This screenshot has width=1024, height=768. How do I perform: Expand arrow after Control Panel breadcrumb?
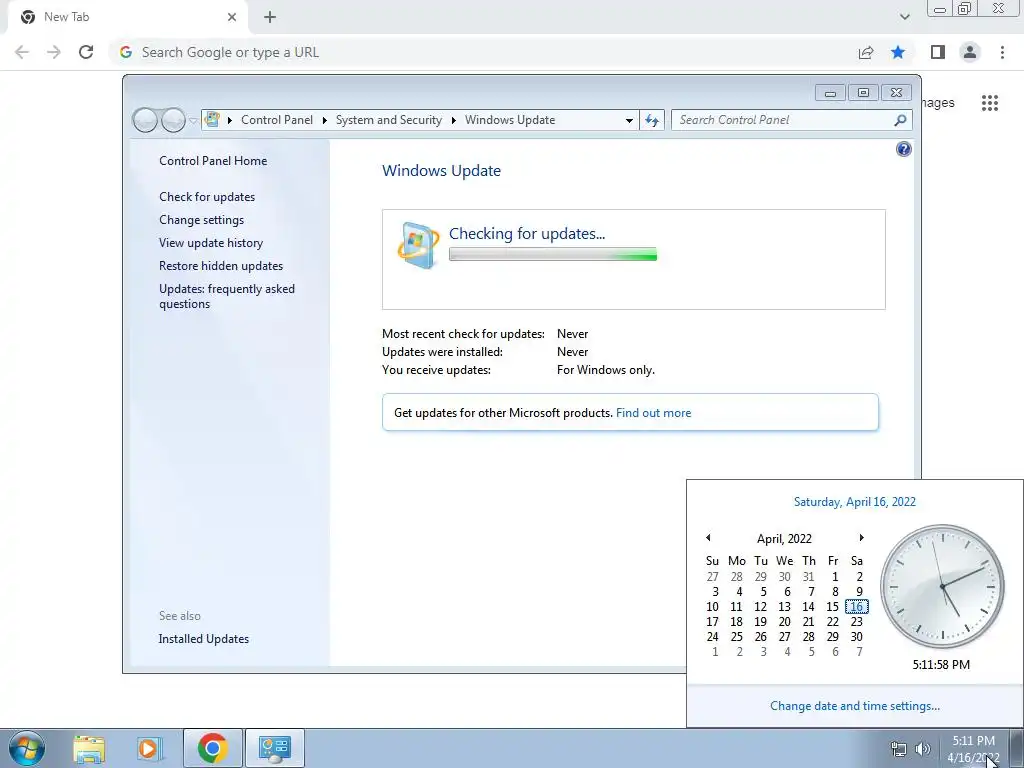click(325, 120)
